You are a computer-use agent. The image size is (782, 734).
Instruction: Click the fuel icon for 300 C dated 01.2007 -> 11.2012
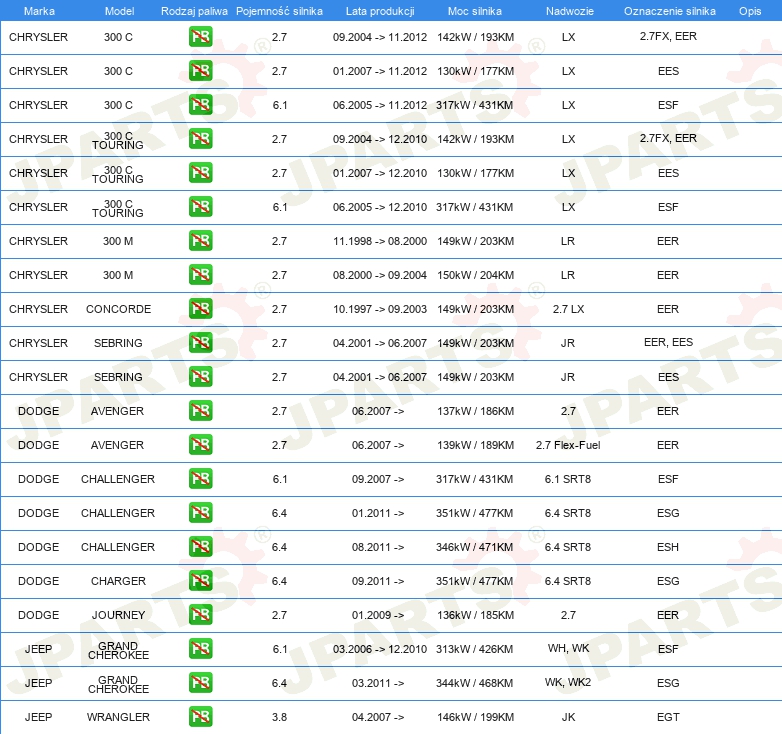pyautogui.click(x=200, y=70)
